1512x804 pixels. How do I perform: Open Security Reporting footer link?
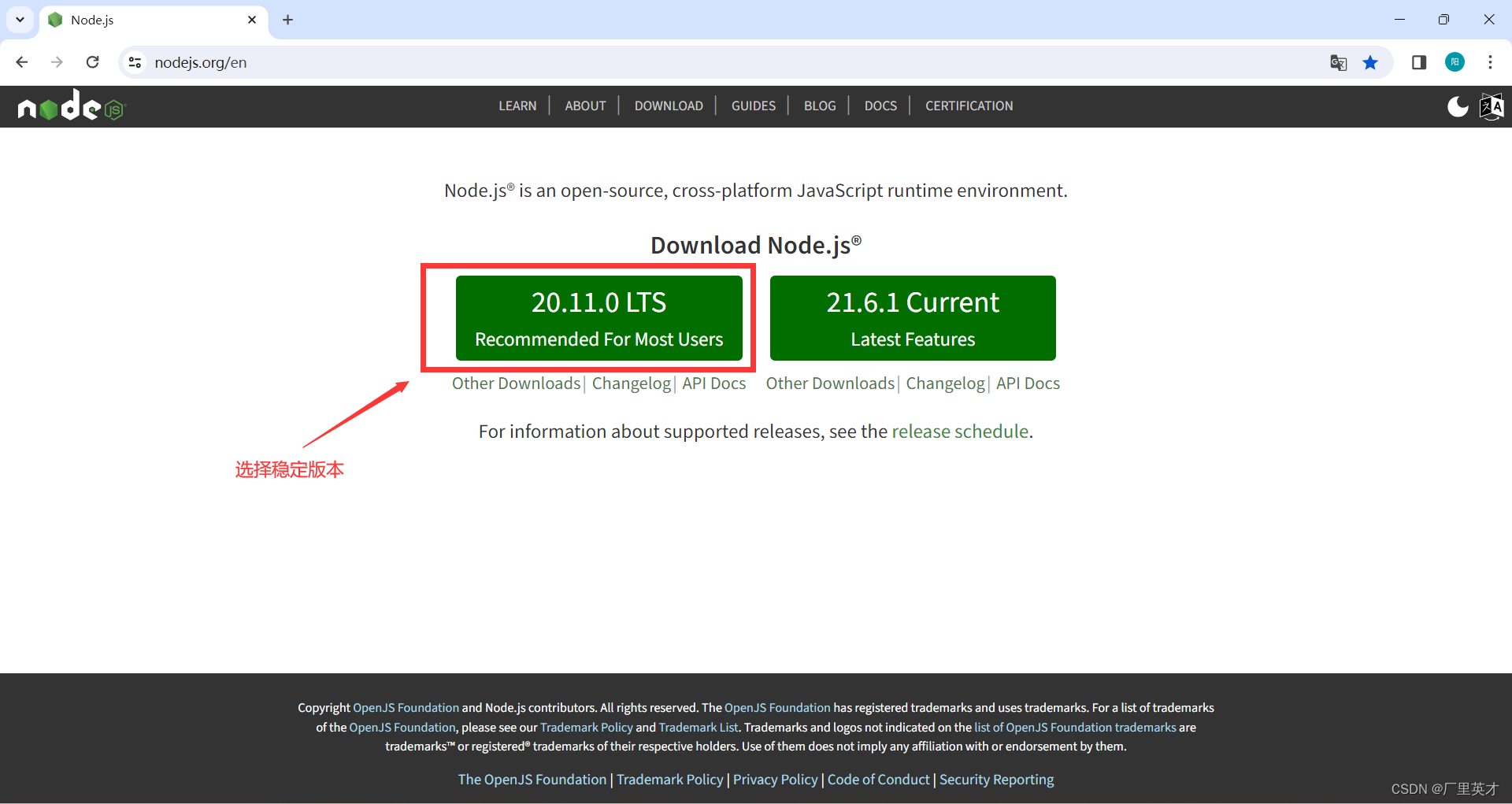(x=996, y=780)
